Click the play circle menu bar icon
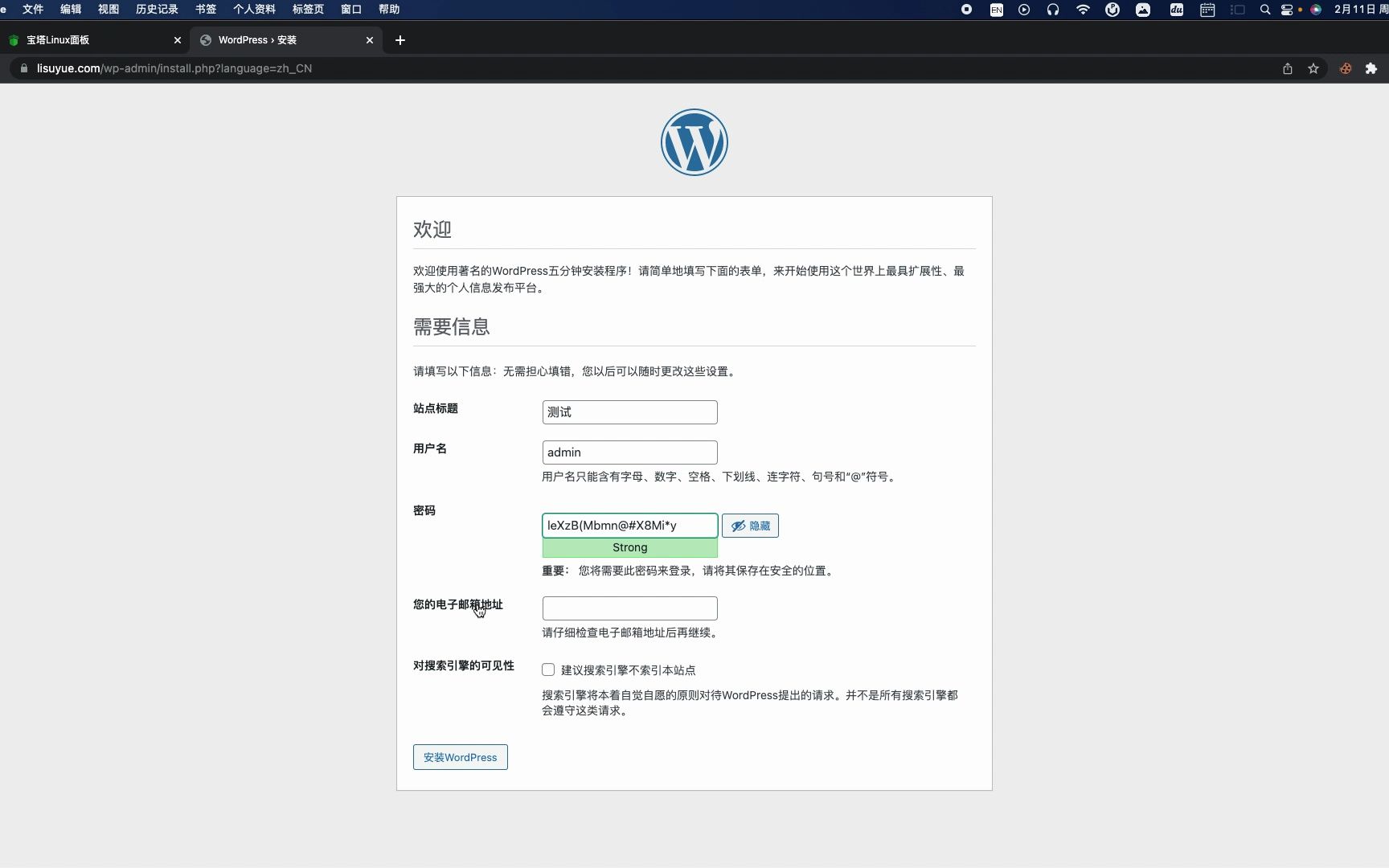 coord(1024,10)
